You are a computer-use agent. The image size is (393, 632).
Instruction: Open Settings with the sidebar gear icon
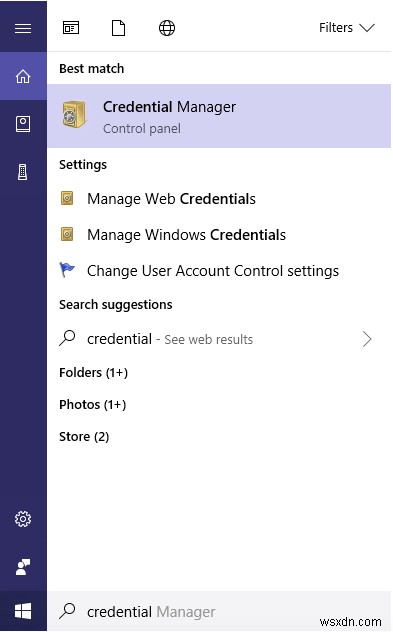pos(23,519)
